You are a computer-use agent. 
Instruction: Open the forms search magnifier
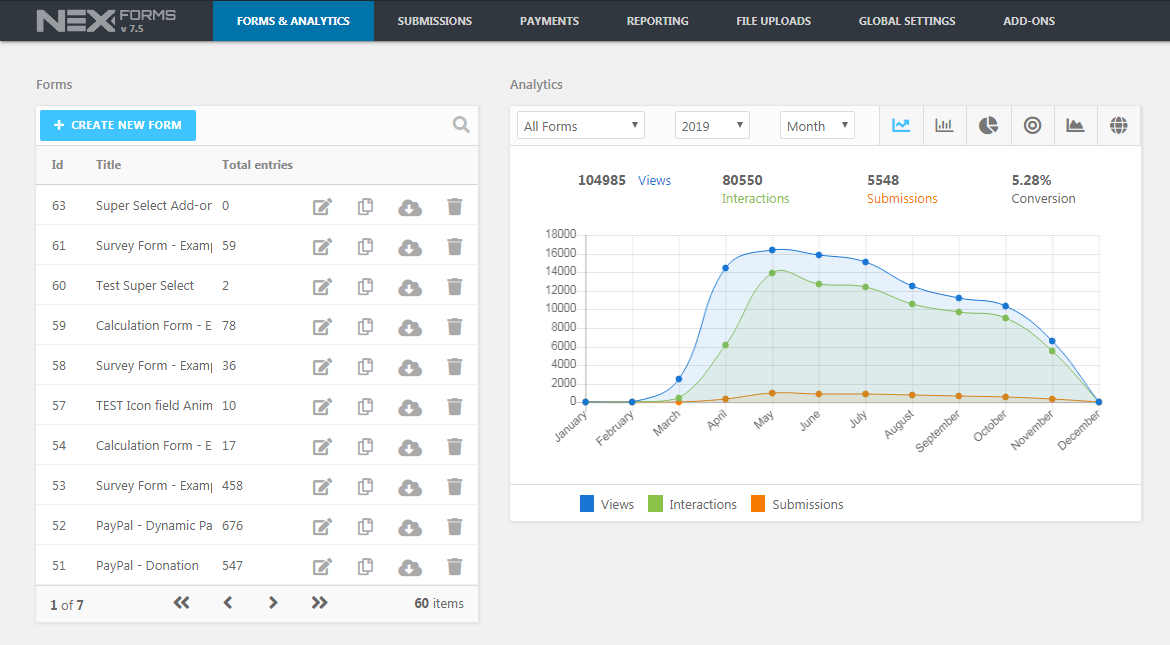(461, 125)
